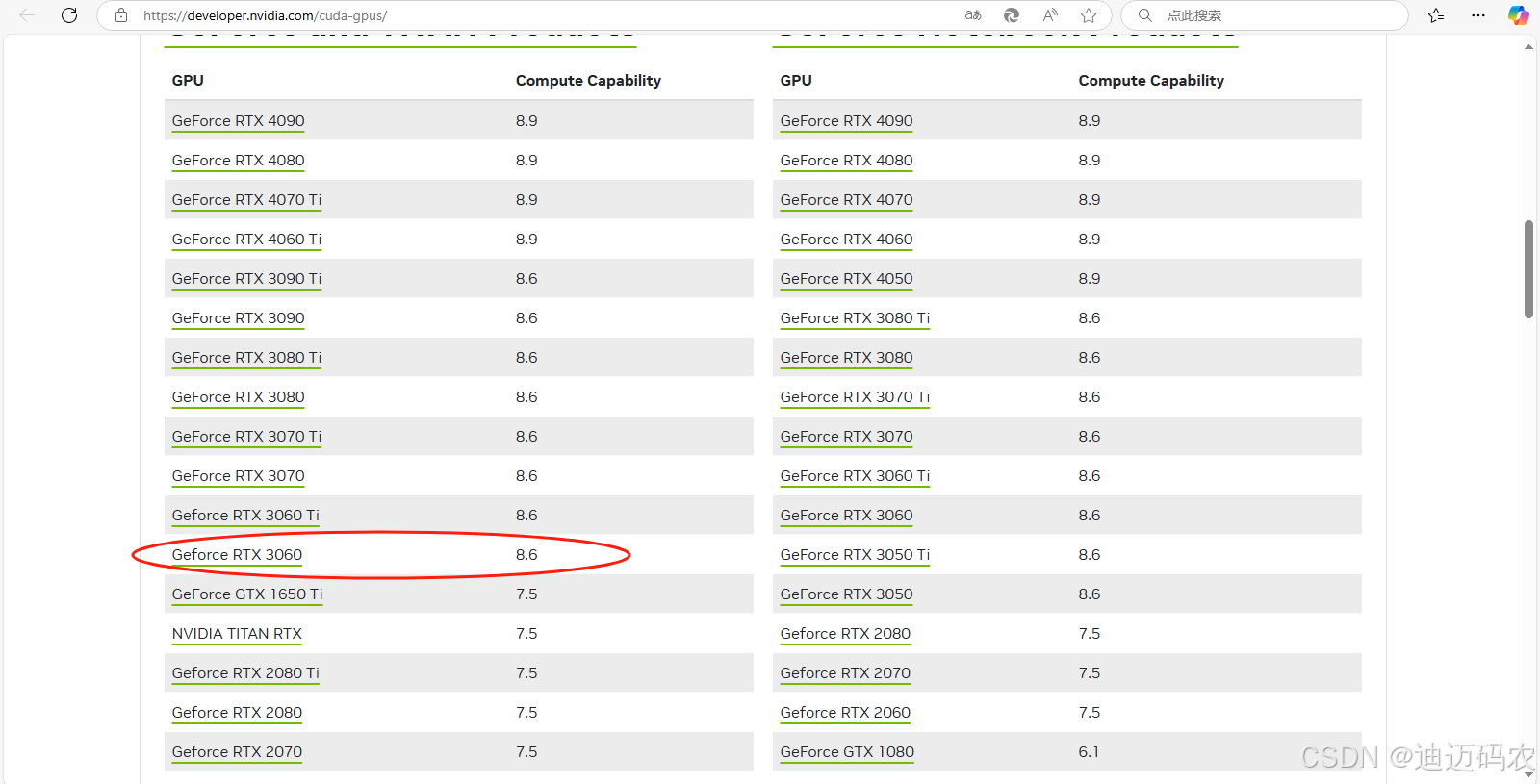Screen dimensions: 1540x784
Task: Go back with the browser back arrow
Action: tap(27, 15)
